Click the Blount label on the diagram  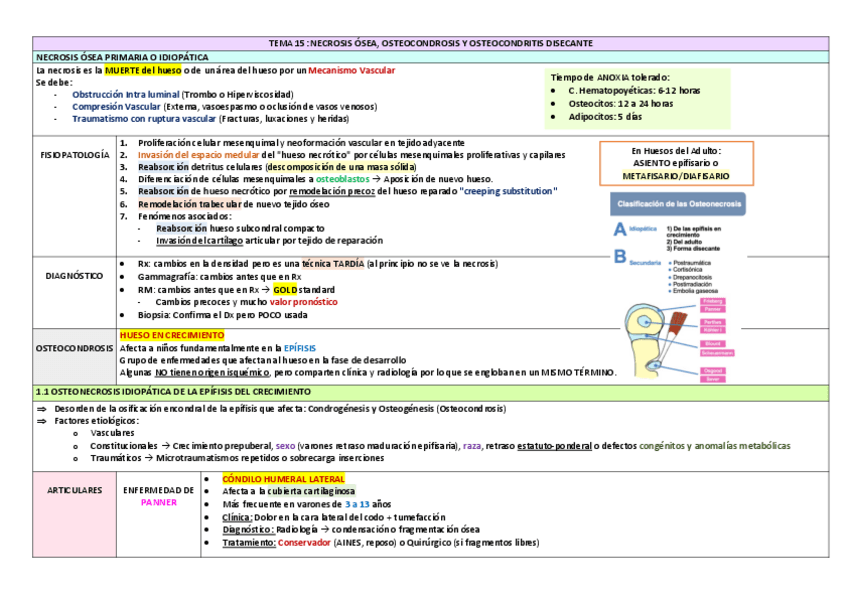[713, 344]
